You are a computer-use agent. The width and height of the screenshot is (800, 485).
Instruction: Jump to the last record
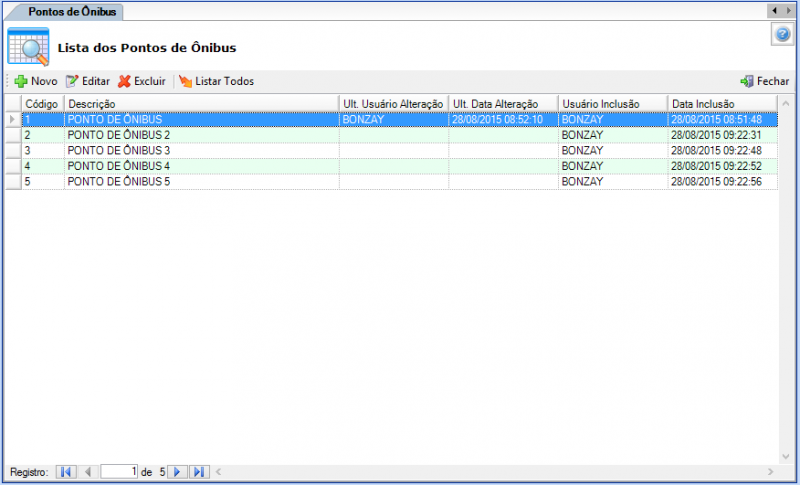(198, 471)
